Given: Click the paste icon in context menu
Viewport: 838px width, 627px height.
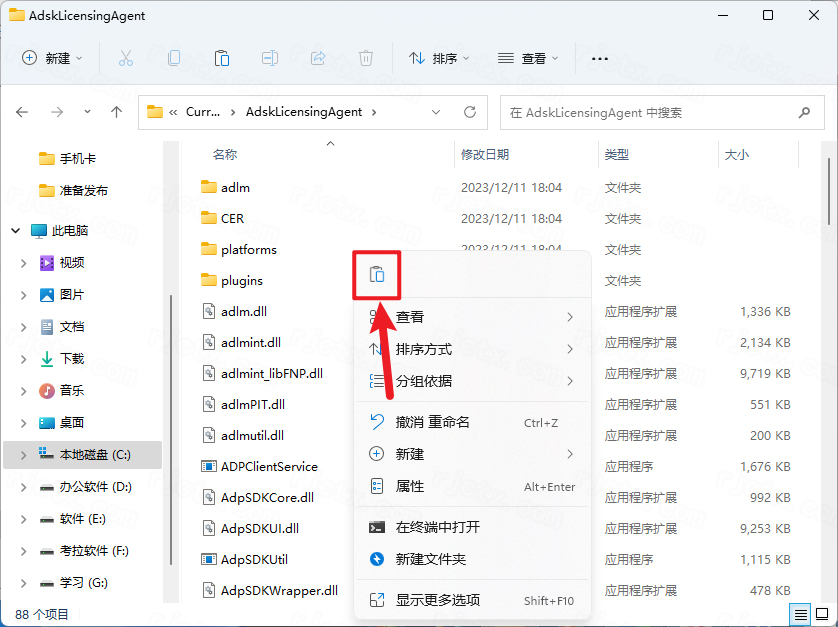Looking at the screenshot, I should (377, 275).
